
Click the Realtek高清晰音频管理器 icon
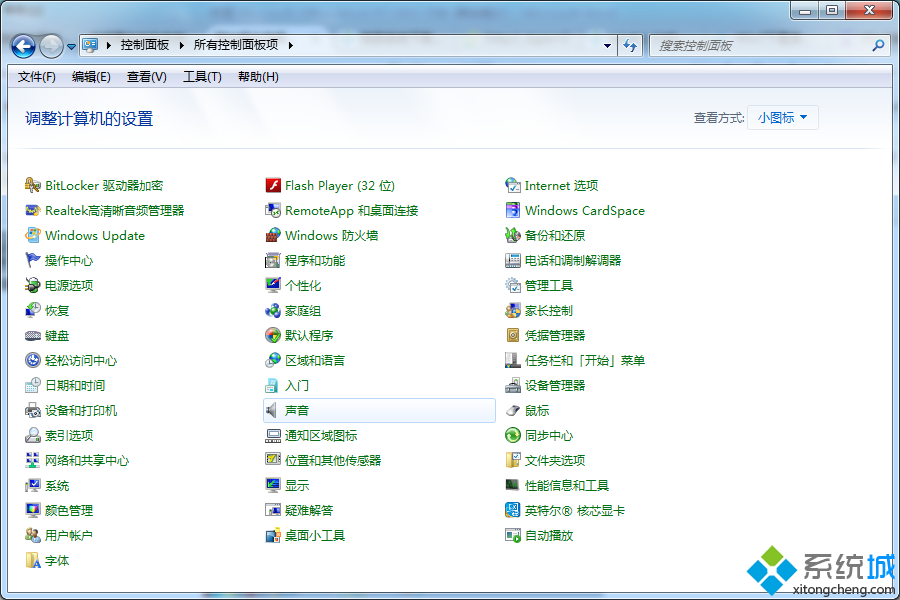click(x=33, y=210)
